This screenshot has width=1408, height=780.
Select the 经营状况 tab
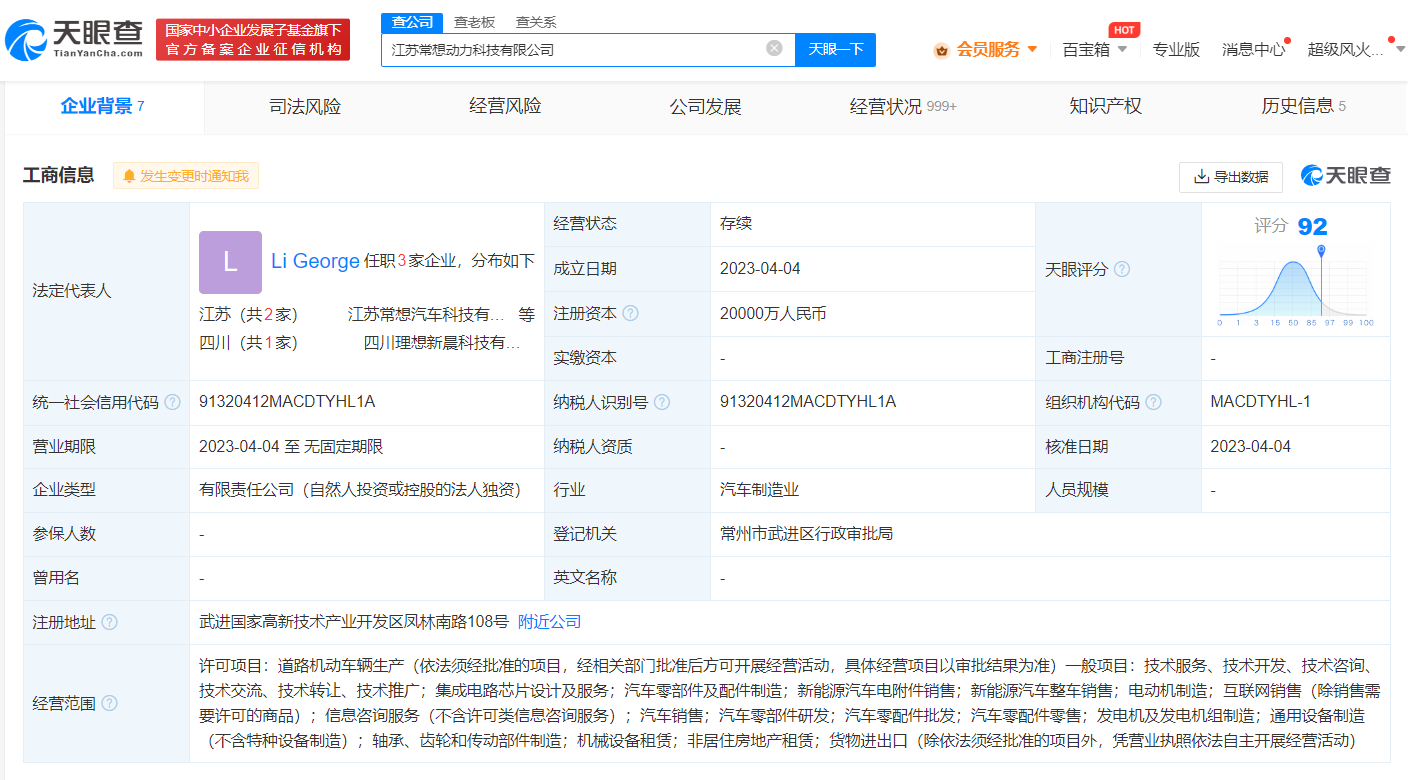903,106
